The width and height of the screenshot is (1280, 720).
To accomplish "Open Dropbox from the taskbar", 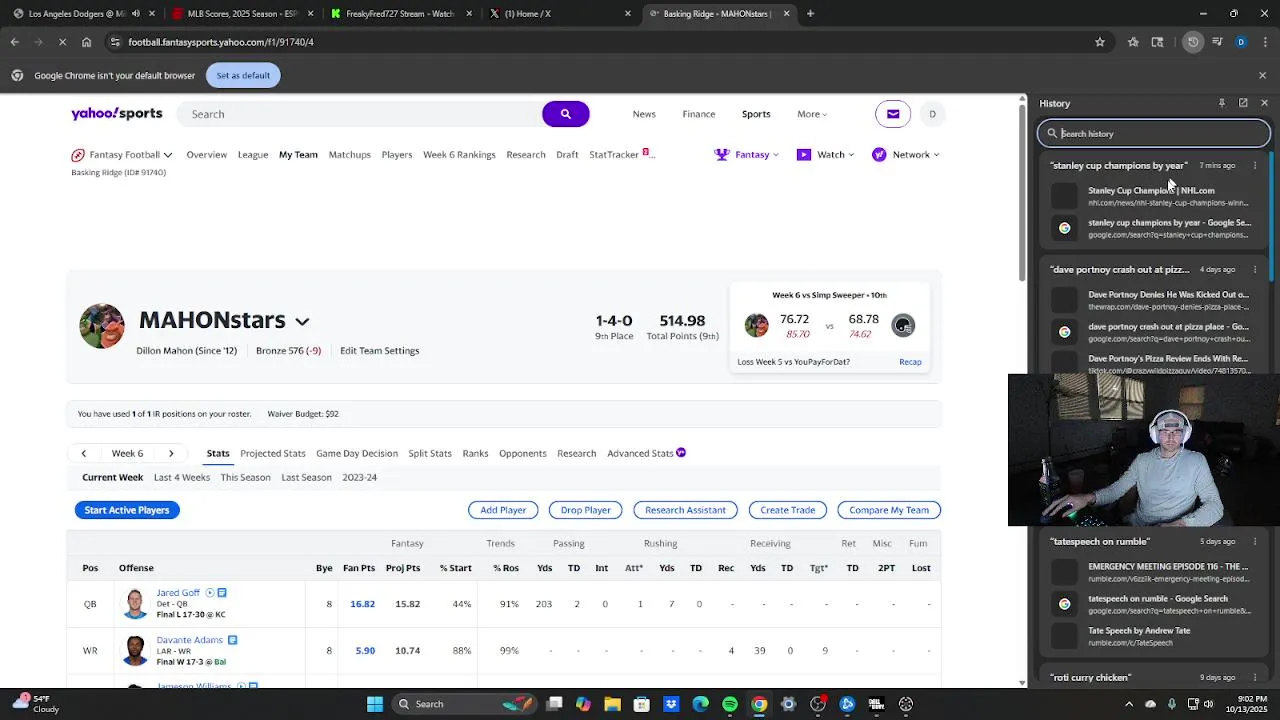I will [x=671, y=704].
